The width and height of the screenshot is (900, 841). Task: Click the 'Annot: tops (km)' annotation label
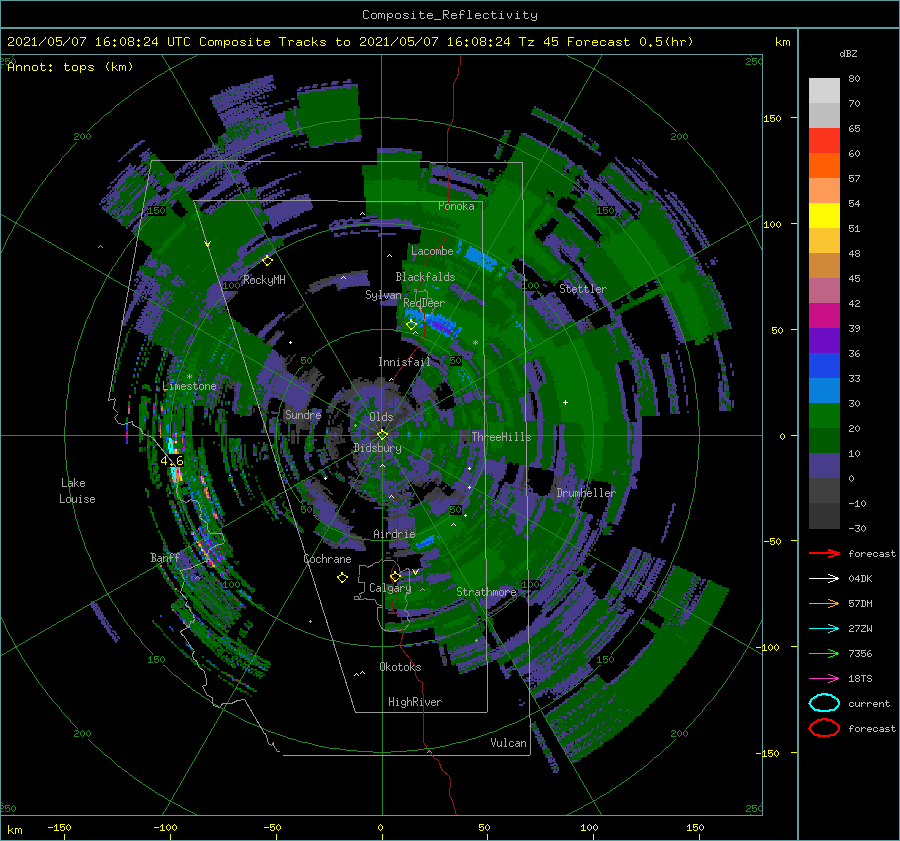(x=70, y=67)
